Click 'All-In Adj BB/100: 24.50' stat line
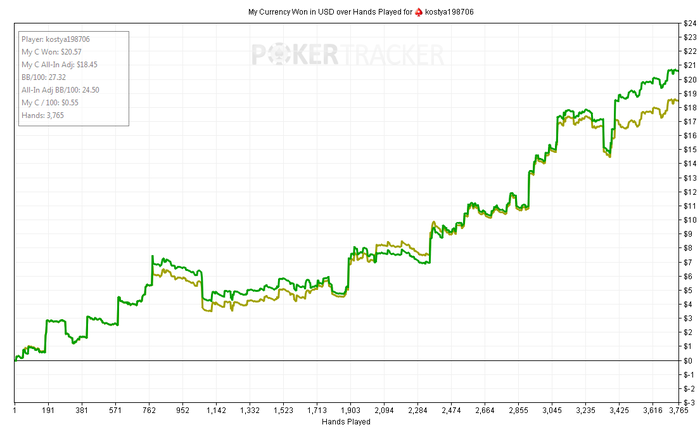The width and height of the screenshot is (700, 427). click(x=60, y=90)
